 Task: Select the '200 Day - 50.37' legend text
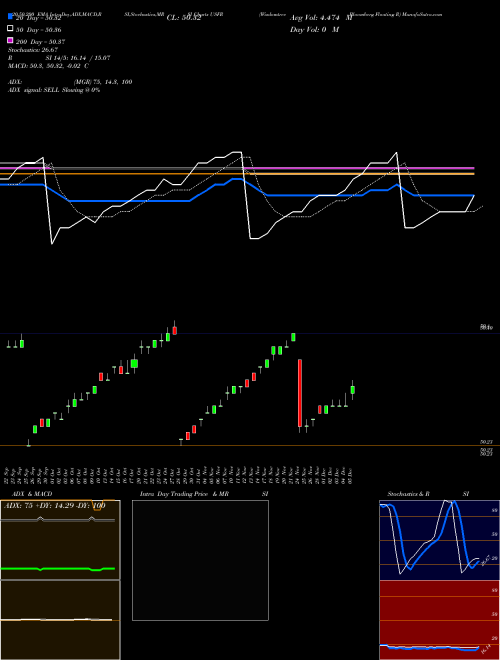pos(40,42)
